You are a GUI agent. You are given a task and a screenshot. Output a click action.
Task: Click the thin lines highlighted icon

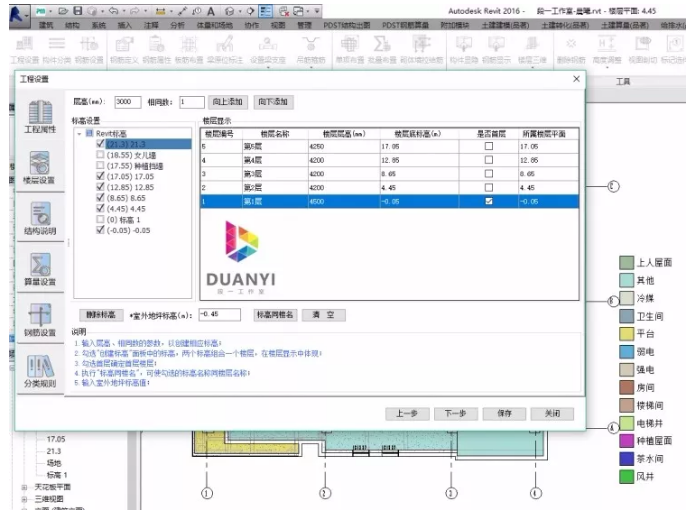pyautogui.click(x=265, y=11)
